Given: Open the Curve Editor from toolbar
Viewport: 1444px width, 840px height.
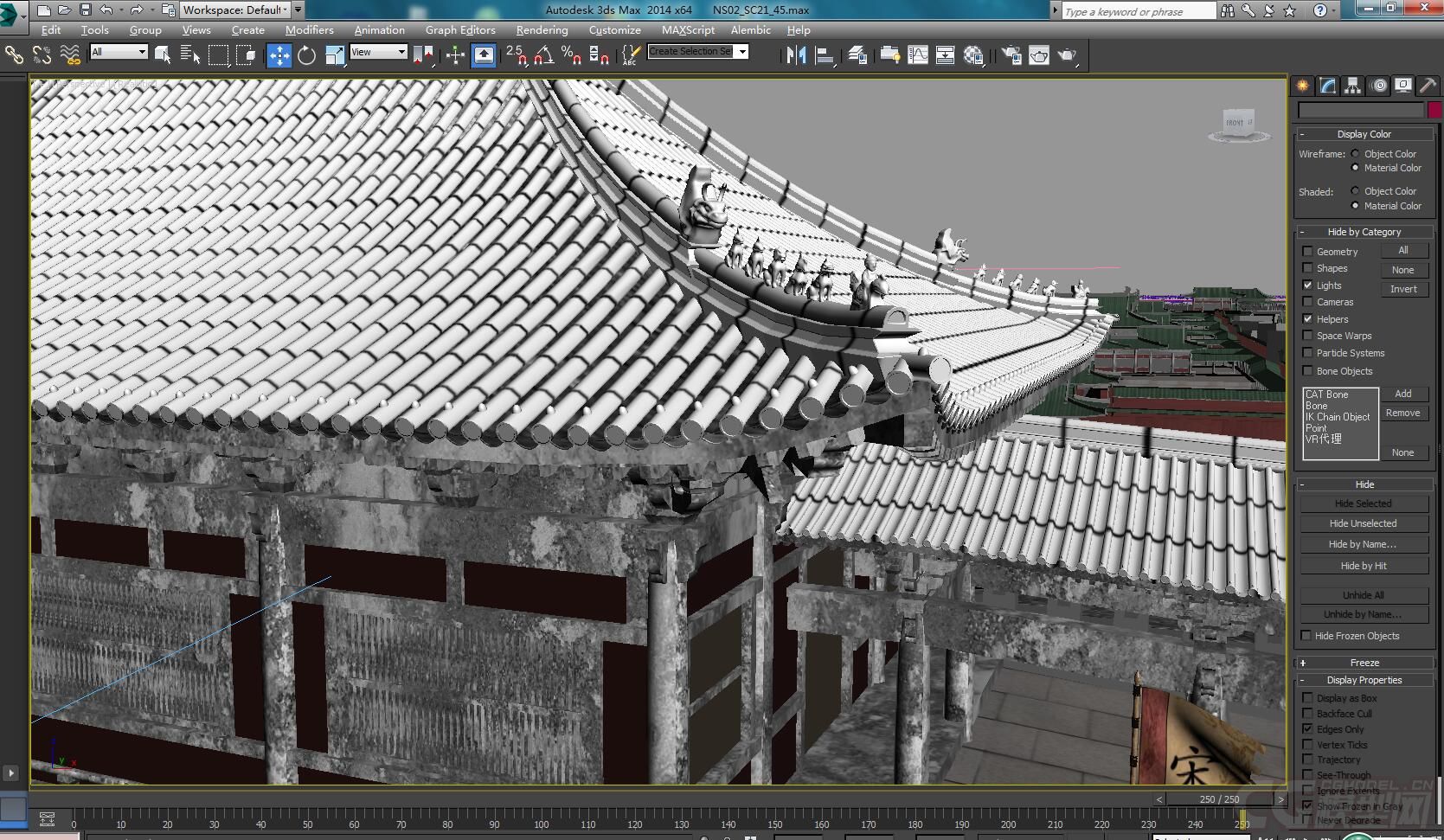Looking at the screenshot, I should click(x=918, y=55).
